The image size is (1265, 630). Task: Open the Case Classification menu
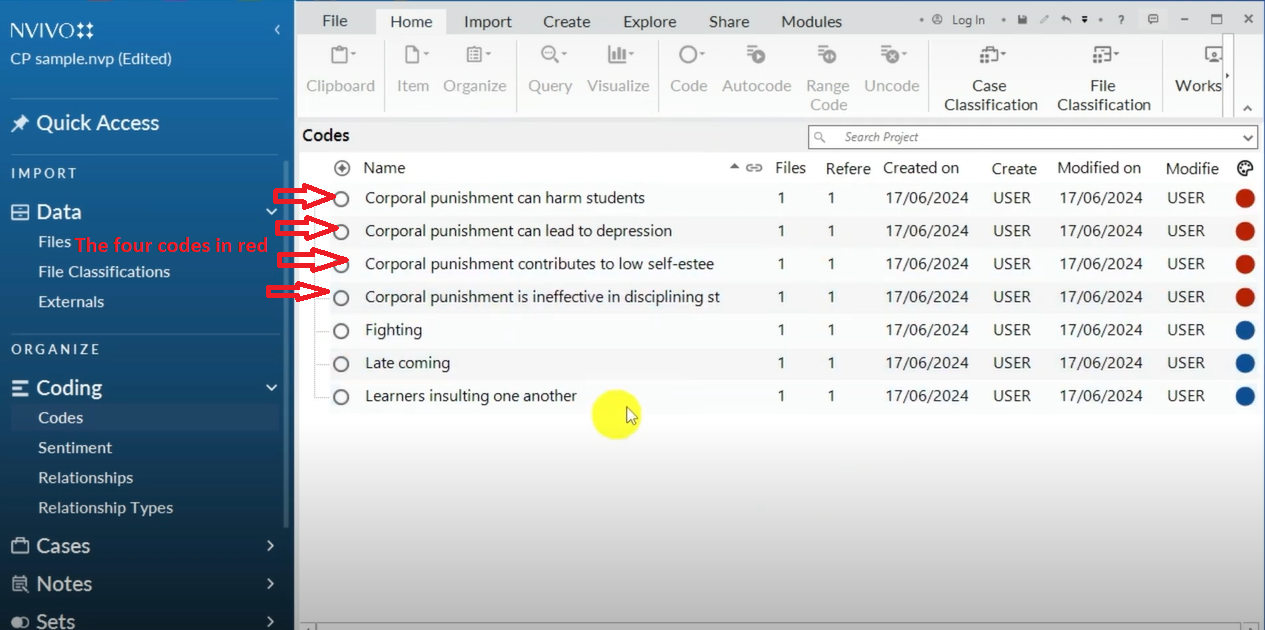click(x=991, y=77)
